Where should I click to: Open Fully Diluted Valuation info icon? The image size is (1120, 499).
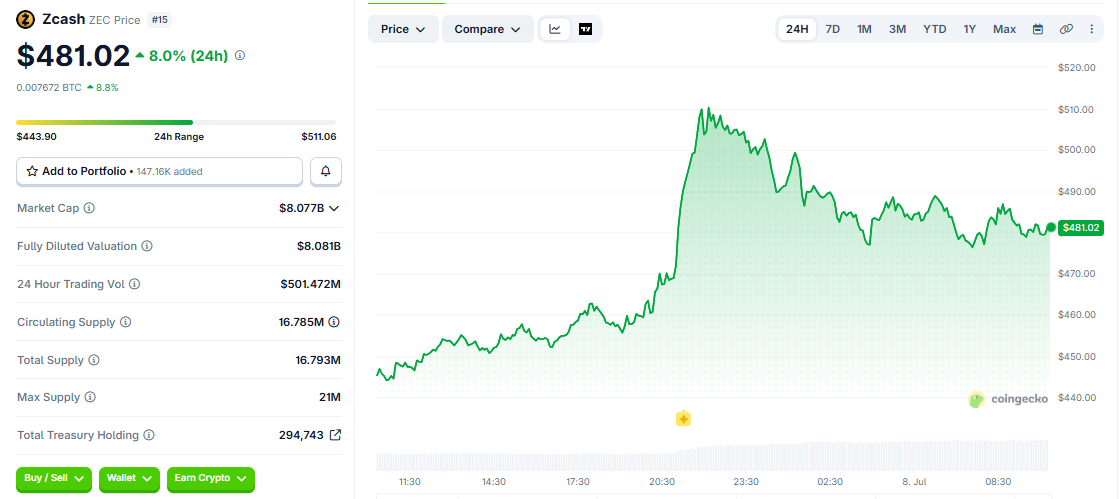point(146,246)
